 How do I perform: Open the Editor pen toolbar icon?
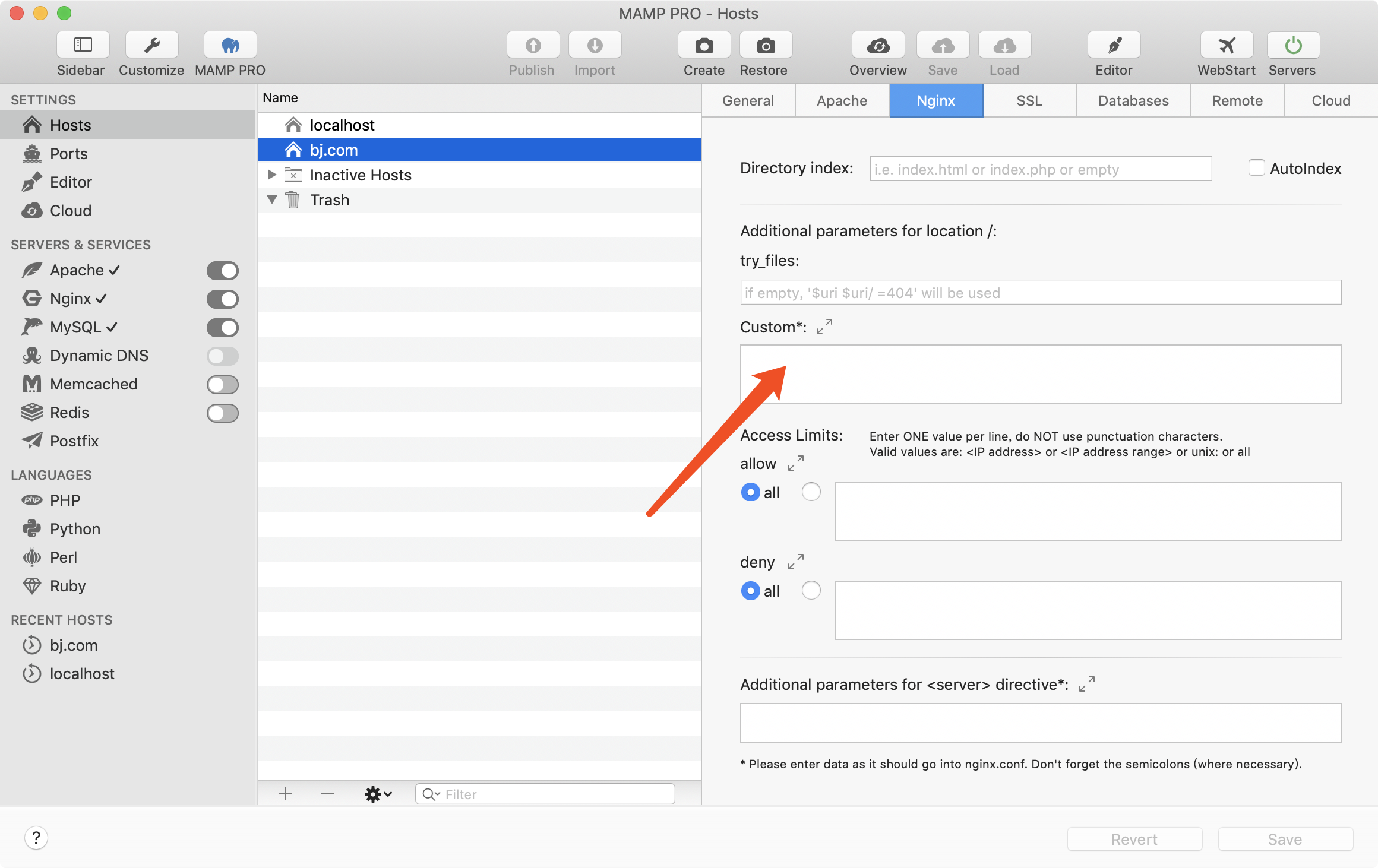pyautogui.click(x=1114, y=46)
